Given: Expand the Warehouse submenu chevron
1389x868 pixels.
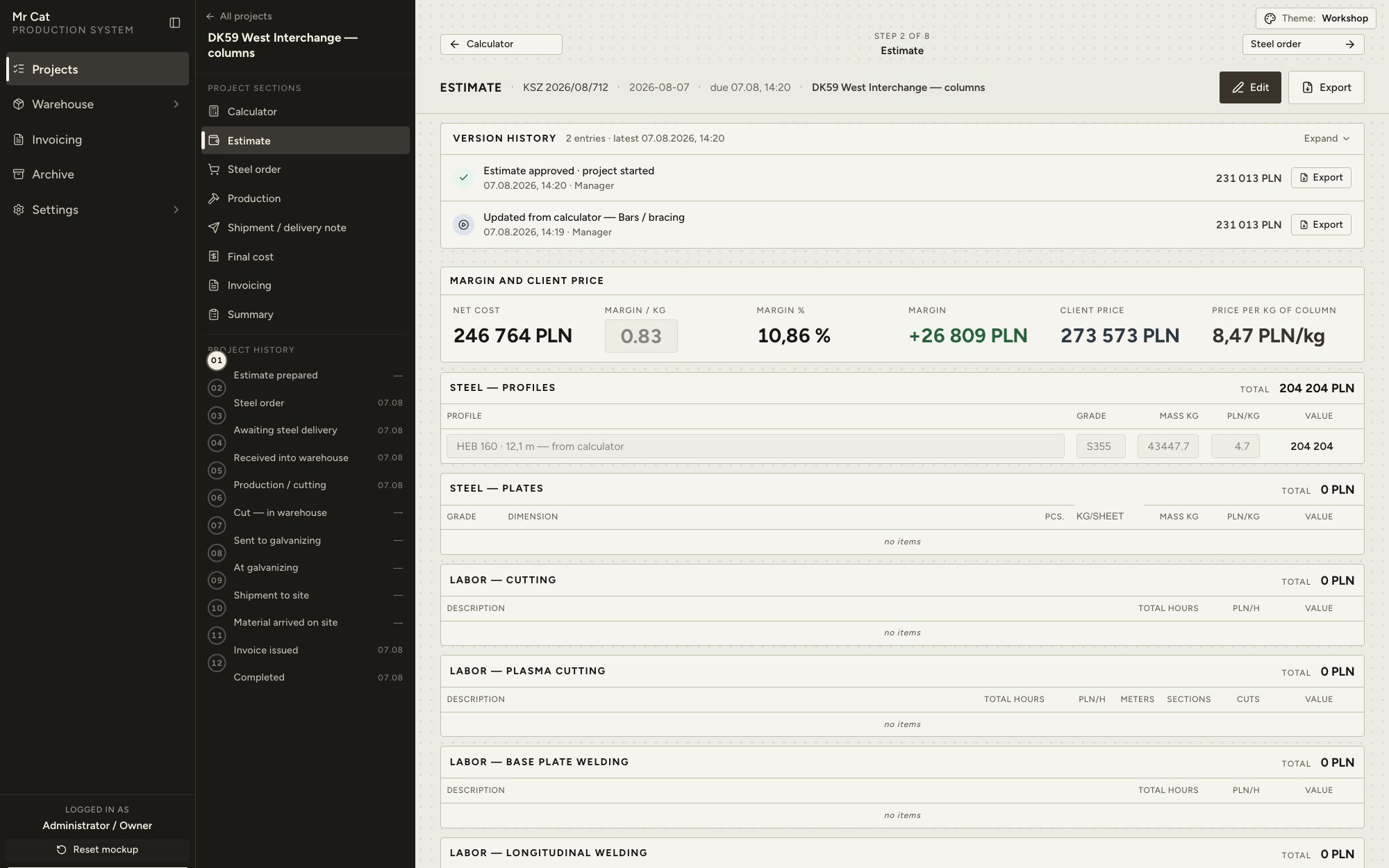Looking at the screenshot, I should 176,104.
